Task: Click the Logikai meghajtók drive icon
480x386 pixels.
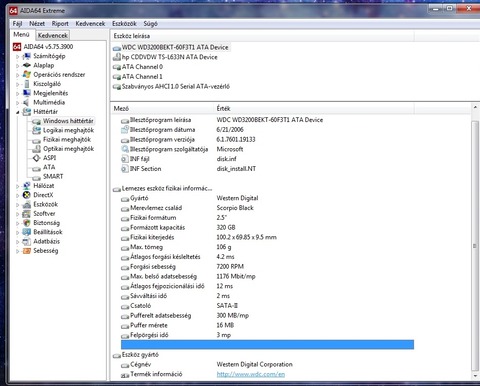Action: click(36, 130)
